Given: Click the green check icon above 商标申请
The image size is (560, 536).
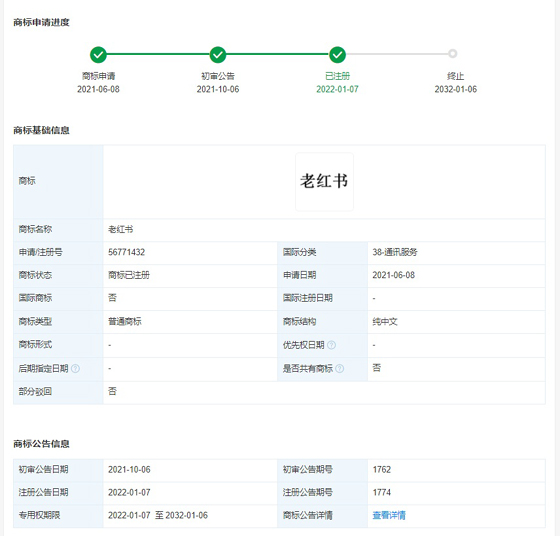Looking at the screenshot, I should click(98, 55).
